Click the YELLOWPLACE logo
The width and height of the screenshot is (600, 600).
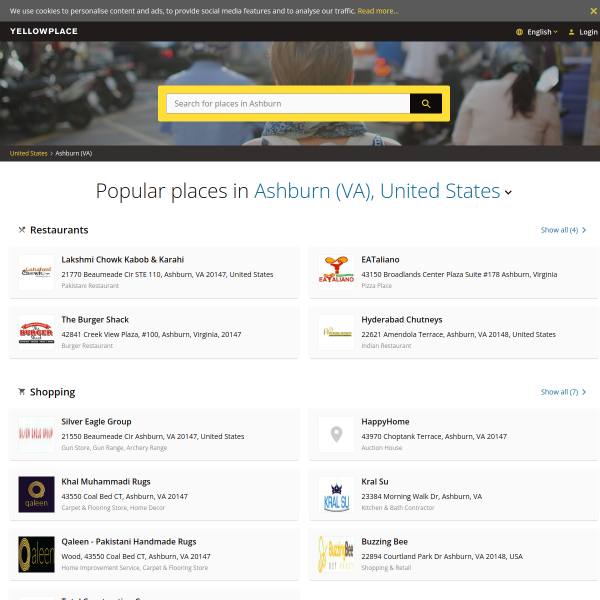point(44,31)
